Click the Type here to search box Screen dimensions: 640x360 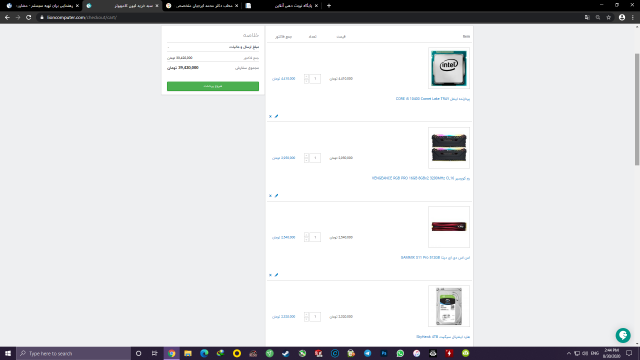pos(73,353)
